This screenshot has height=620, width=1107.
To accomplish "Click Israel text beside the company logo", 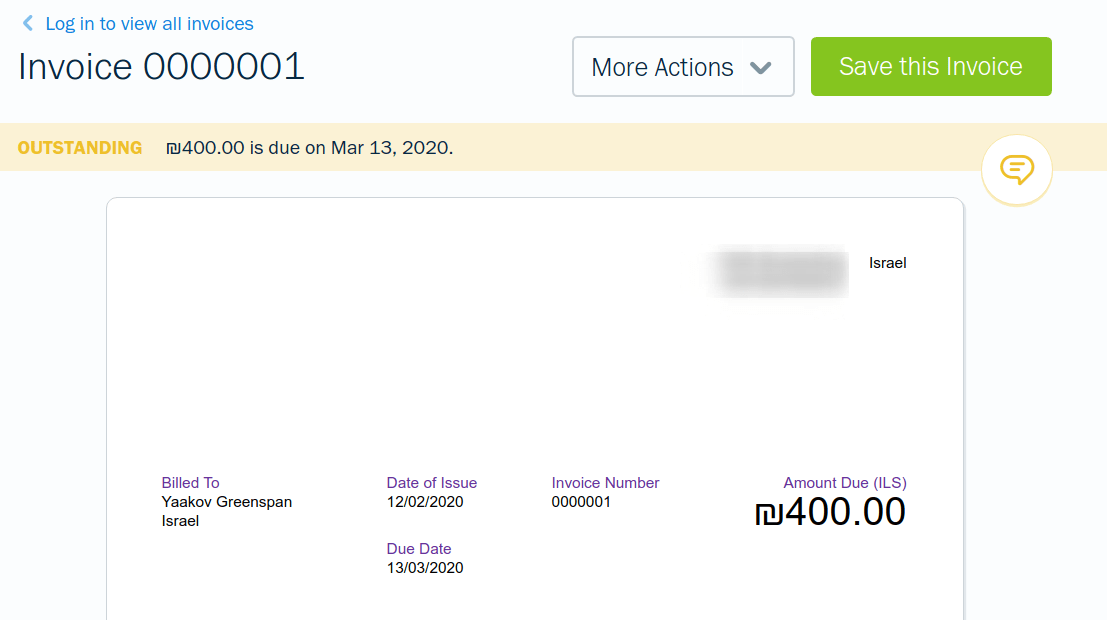I will point(887,263).
